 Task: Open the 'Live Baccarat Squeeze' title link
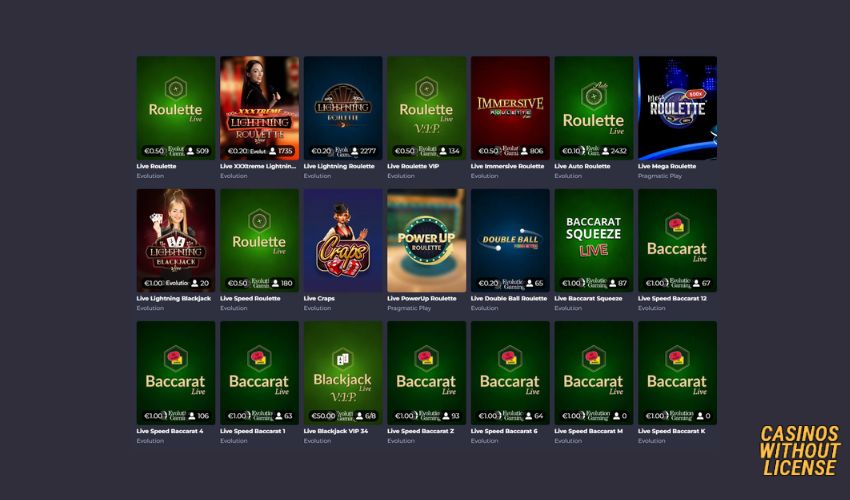[588, 298]
